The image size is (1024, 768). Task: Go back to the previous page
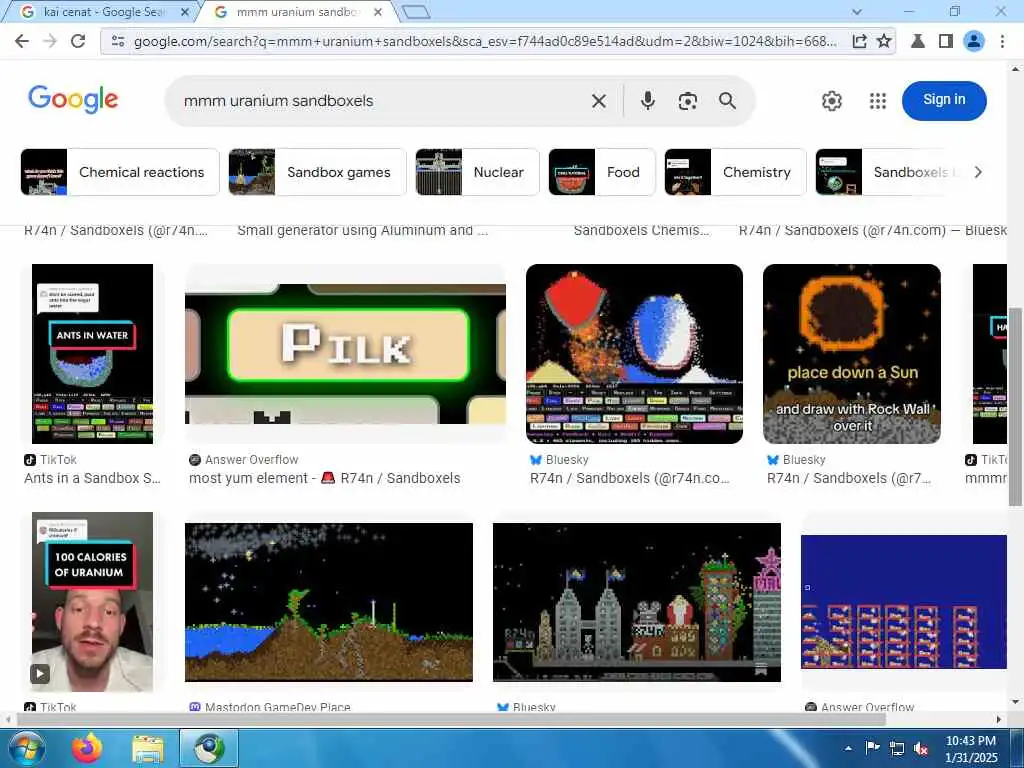[22, 41]
